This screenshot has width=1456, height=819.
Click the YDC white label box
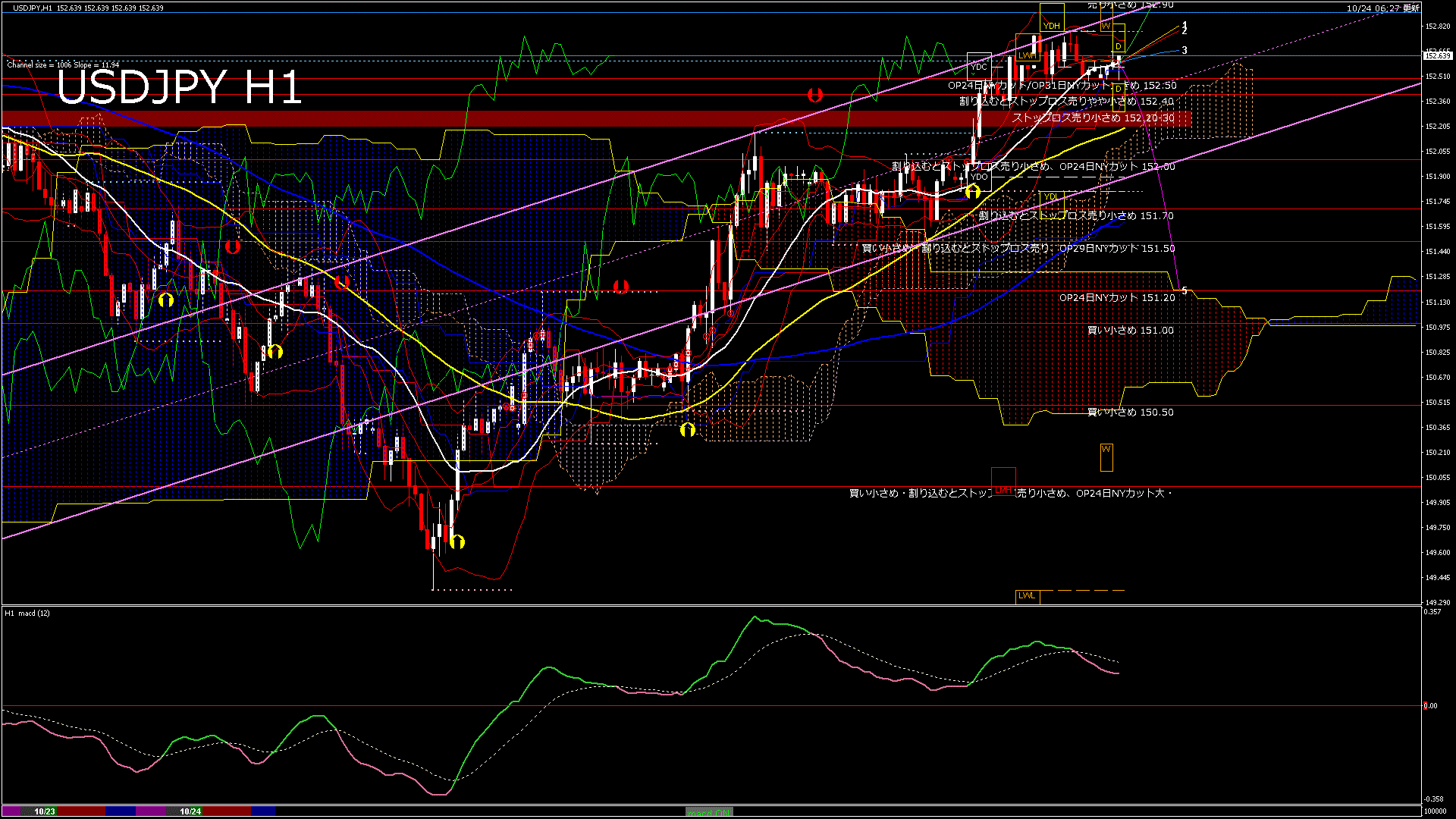[x=979, y=67]
